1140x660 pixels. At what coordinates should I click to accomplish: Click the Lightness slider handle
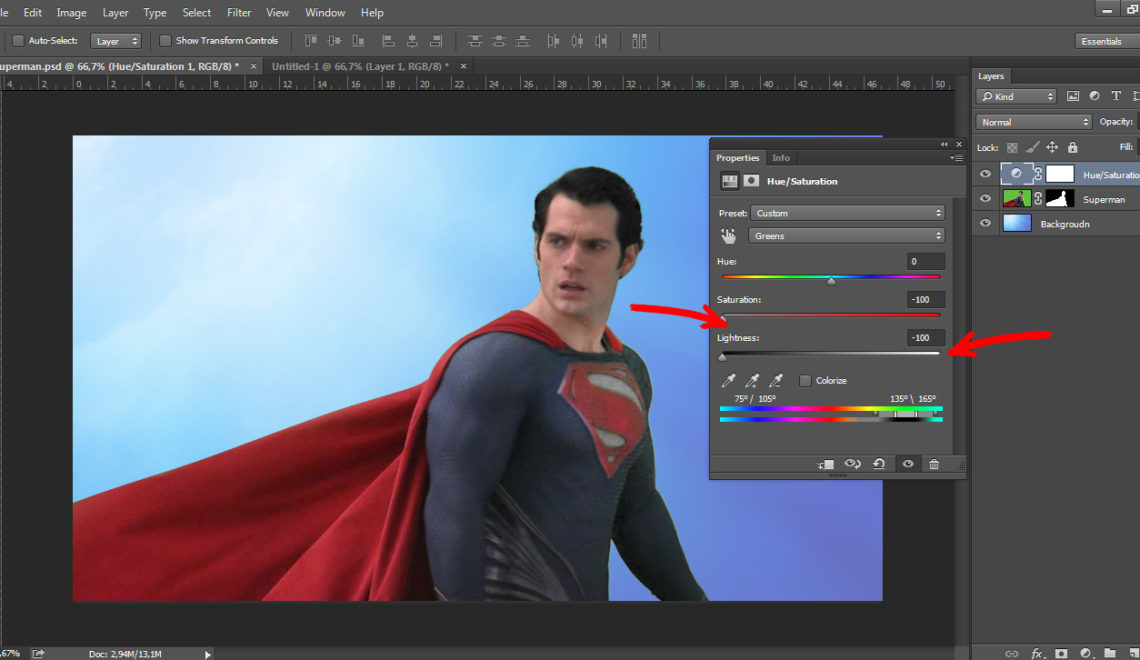(722, 358)
